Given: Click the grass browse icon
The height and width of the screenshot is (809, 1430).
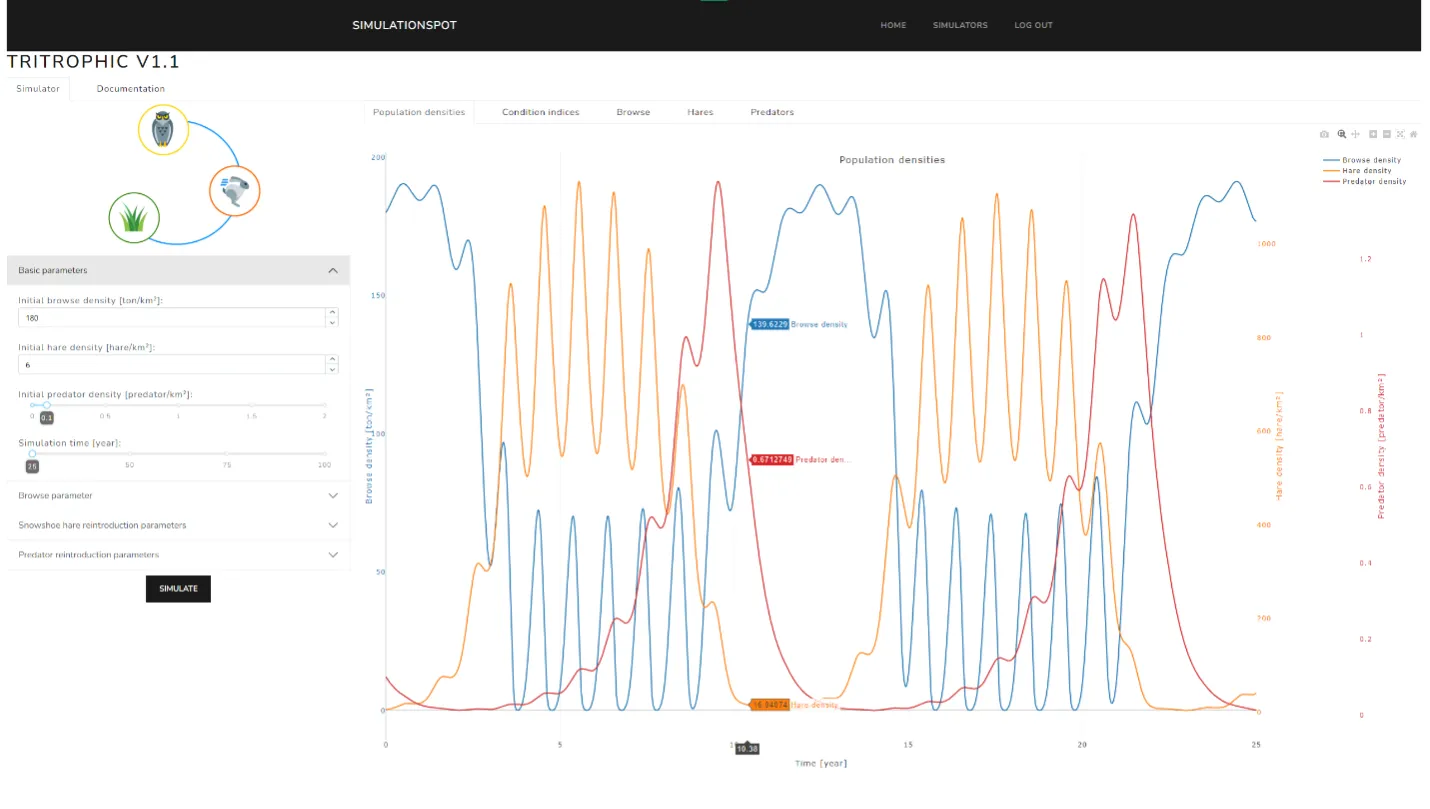Looking at the screenshot, I should click(134, 218).
